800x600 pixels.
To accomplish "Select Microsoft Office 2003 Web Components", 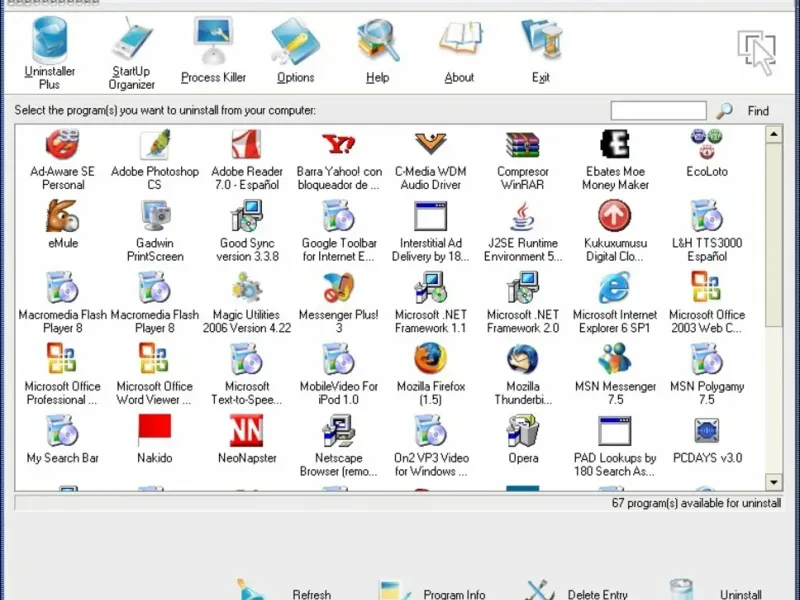I will point(707,303).
